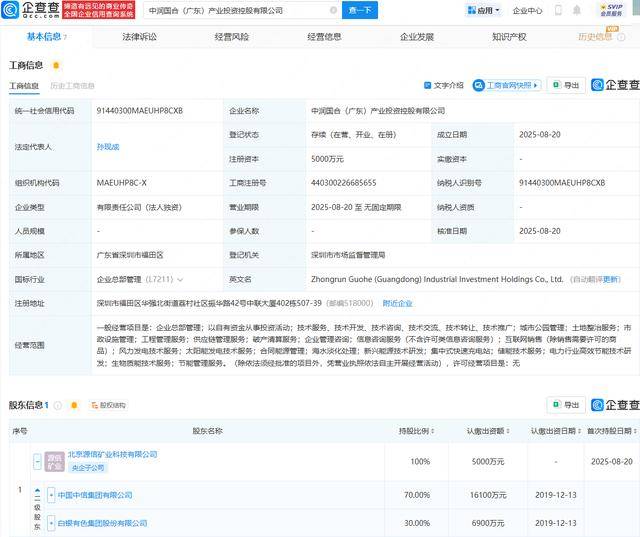Click 查一下 search button
Viewport: 640px width, 537px height.
(x=360, y=10)
